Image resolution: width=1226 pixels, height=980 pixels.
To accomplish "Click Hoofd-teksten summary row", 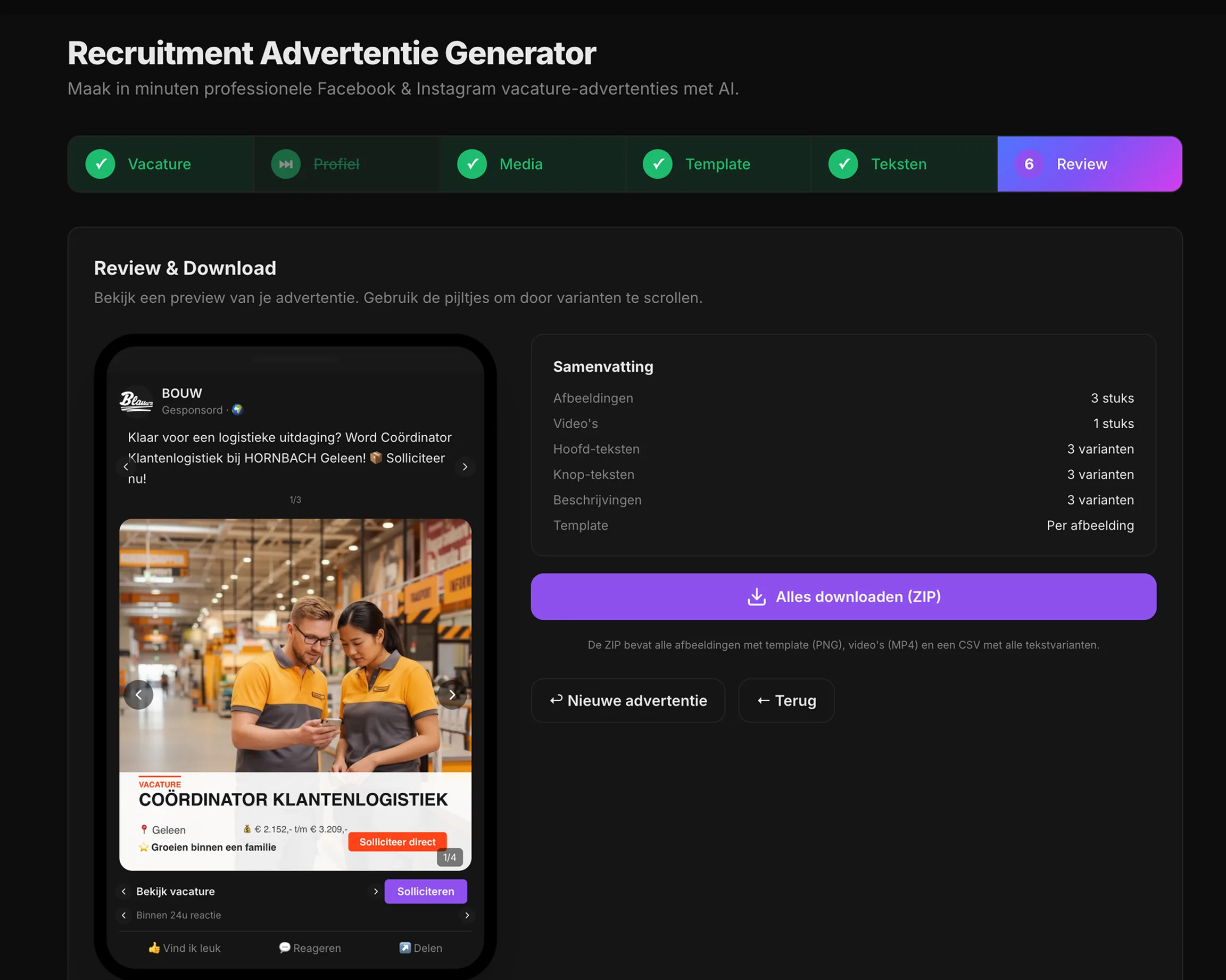I will [x=843, y=449].
